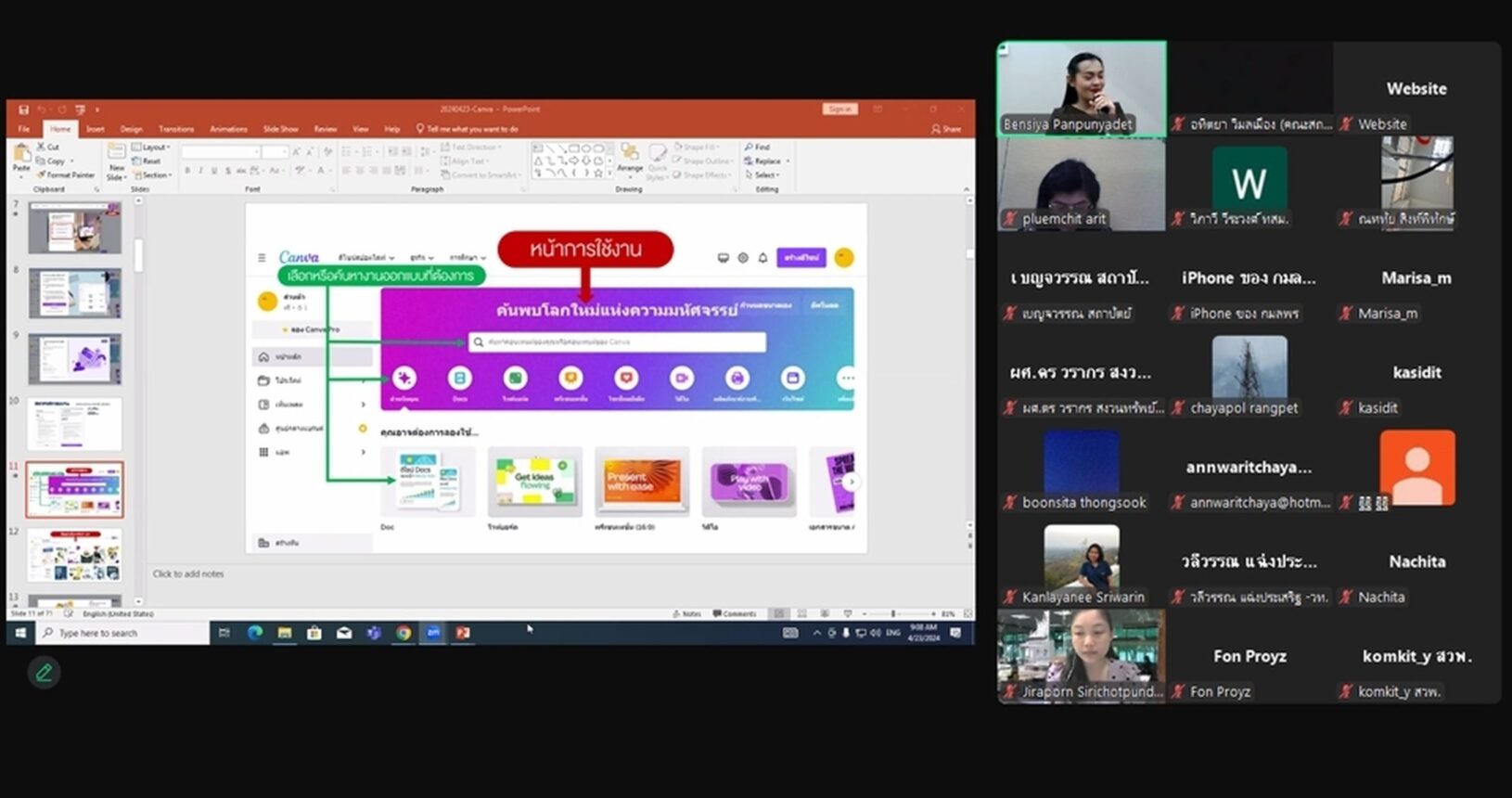The image size is (1512, 798).
Task: Click the Zoom annotation pencil icon
Action: click(x=44, y=673)
